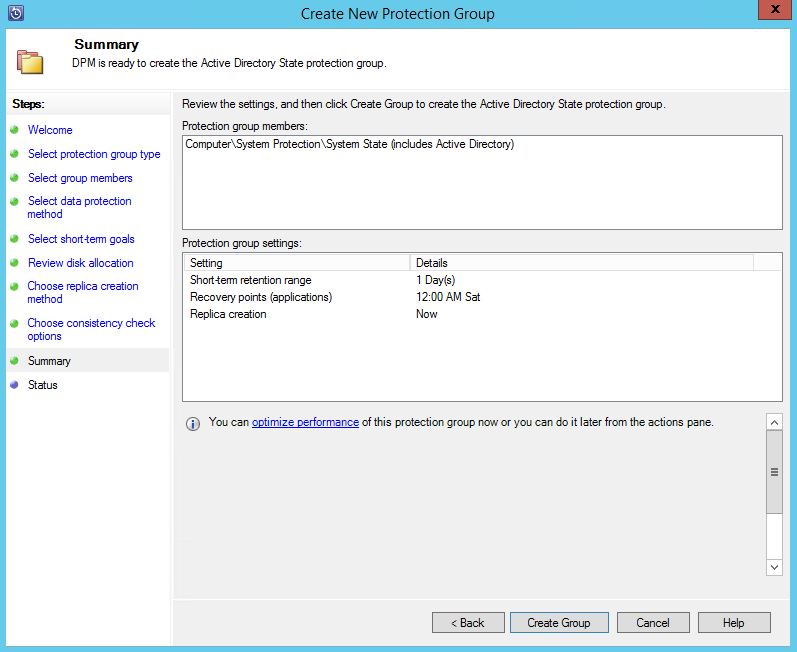This screenshot has width=797, height=652.
Task: Select the Status step
Action: click(x=43, y=385)
